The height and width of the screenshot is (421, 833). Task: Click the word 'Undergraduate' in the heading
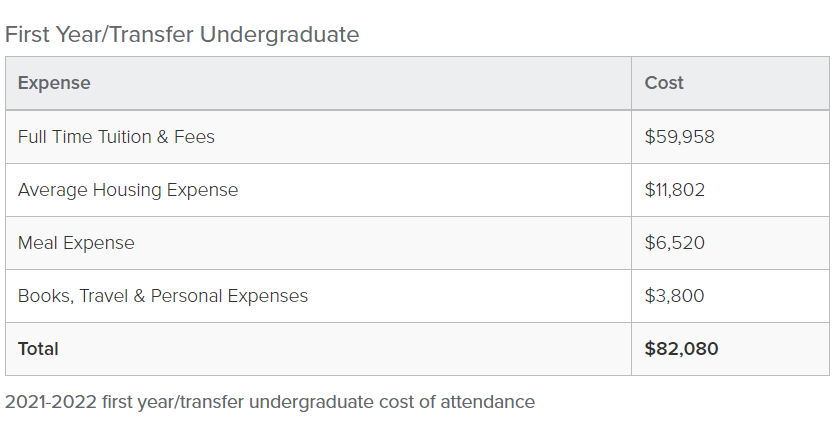coord(279,34)
